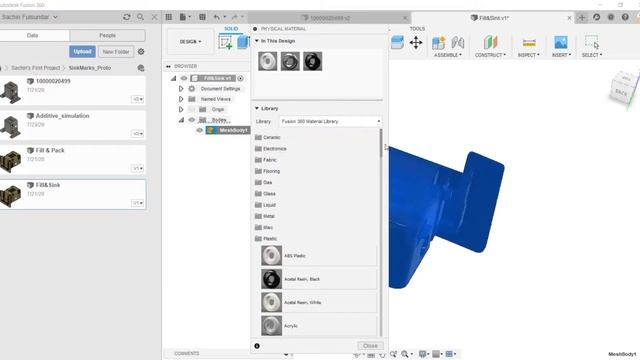Collapse the Bodies node

181,120
